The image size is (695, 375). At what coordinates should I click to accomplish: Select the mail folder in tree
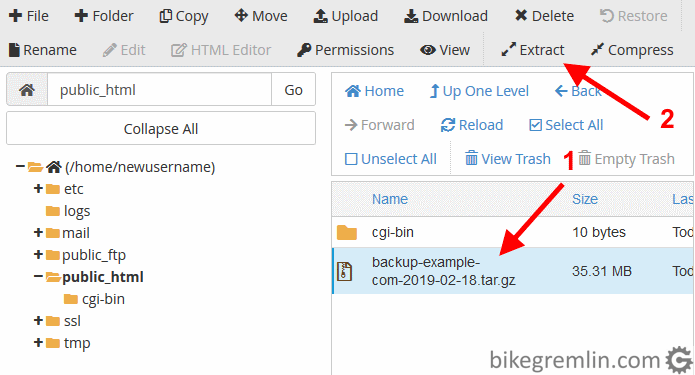76,233
